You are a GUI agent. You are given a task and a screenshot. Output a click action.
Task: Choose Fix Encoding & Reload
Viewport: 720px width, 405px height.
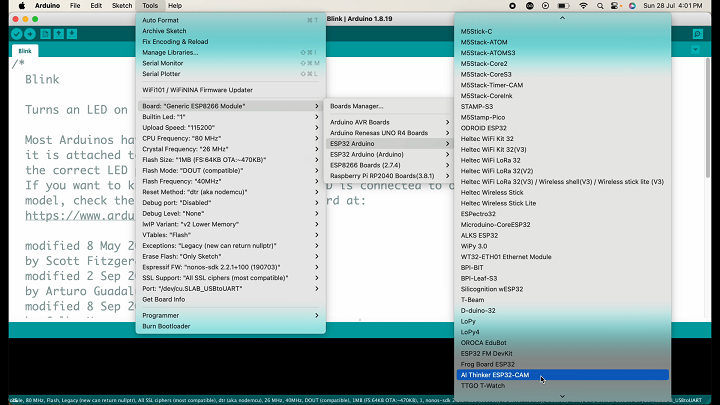231,41
